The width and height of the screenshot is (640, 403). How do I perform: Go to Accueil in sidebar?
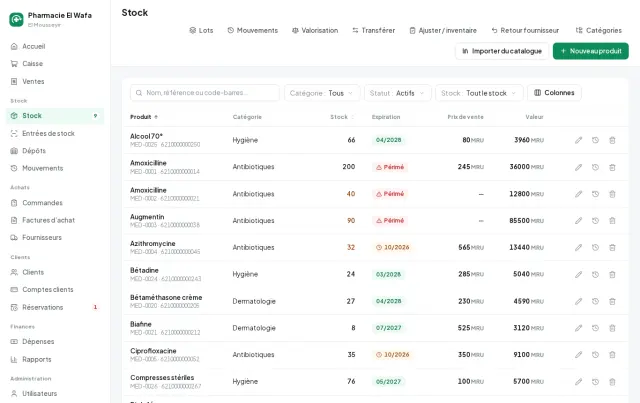click(x=55, y=46)
